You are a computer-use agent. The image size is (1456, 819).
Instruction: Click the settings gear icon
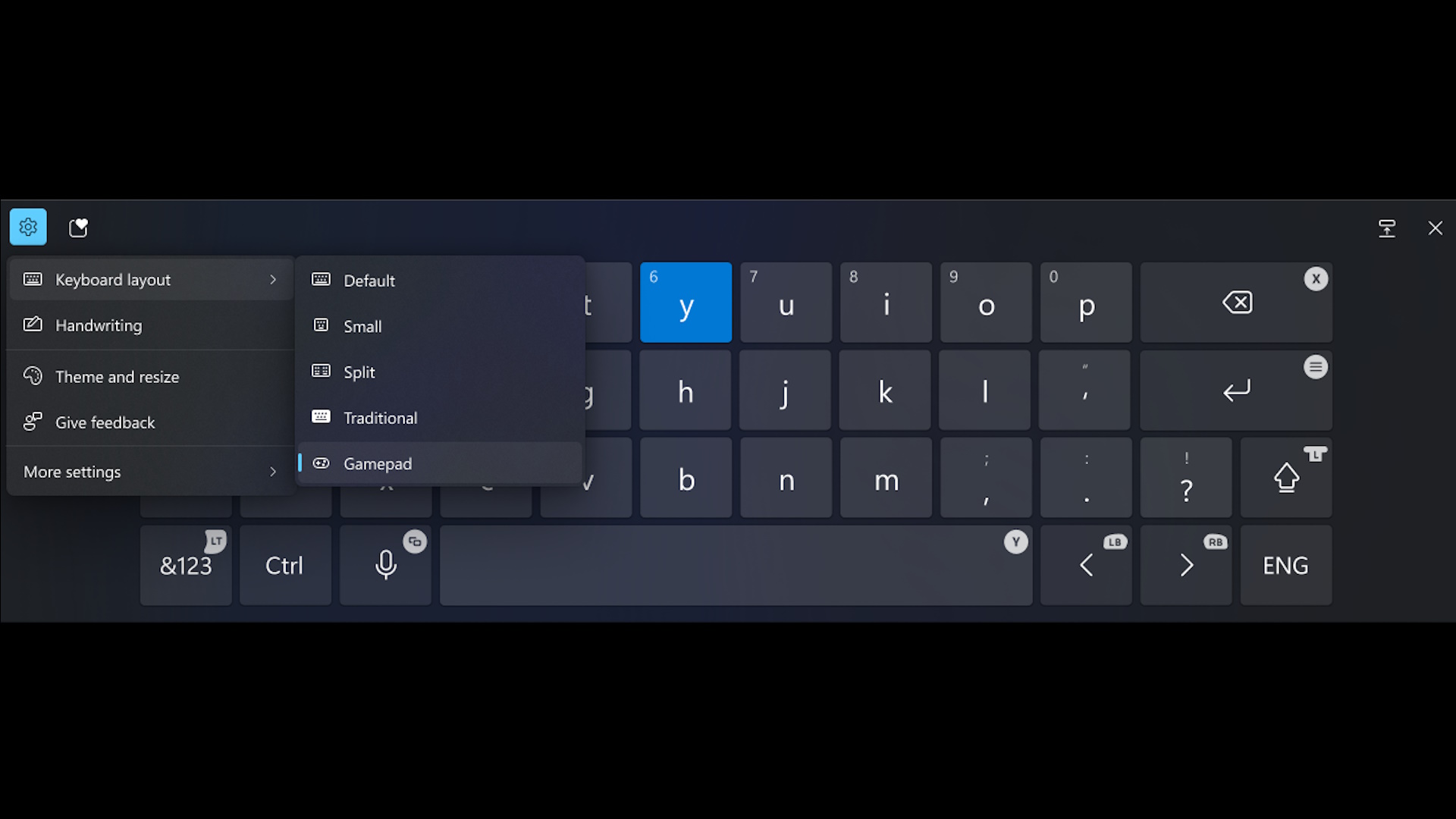28,226
